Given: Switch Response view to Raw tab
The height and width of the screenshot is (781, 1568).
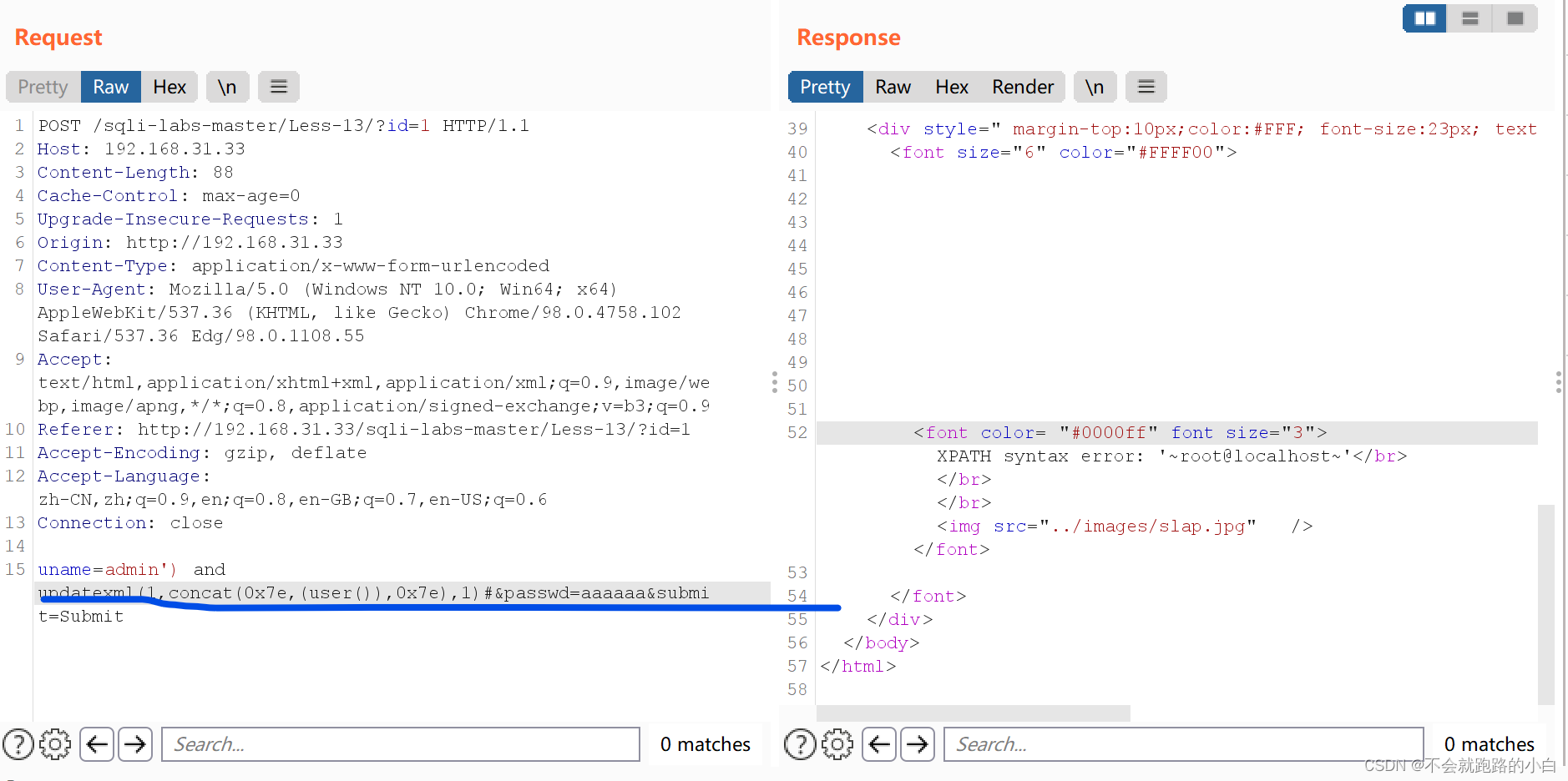Looking at the screenshot, I should (x=893, y=87).
